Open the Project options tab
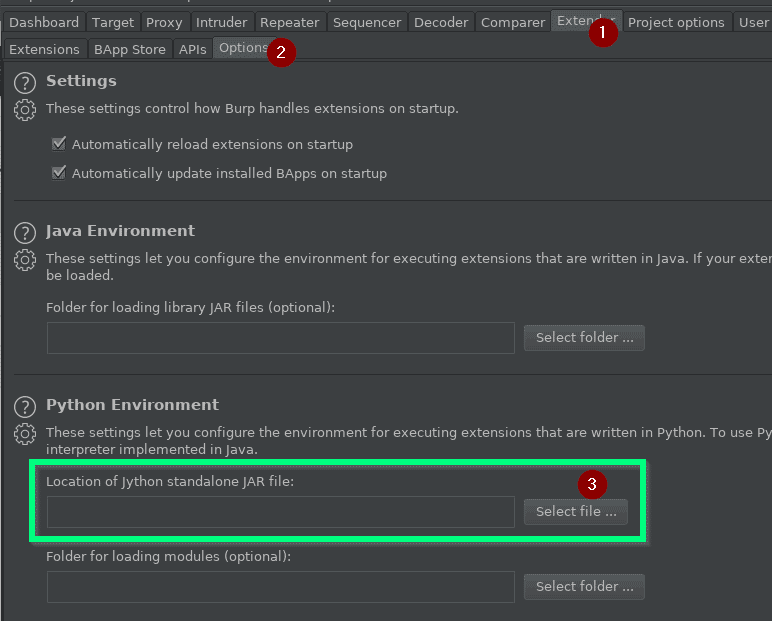 676,22
